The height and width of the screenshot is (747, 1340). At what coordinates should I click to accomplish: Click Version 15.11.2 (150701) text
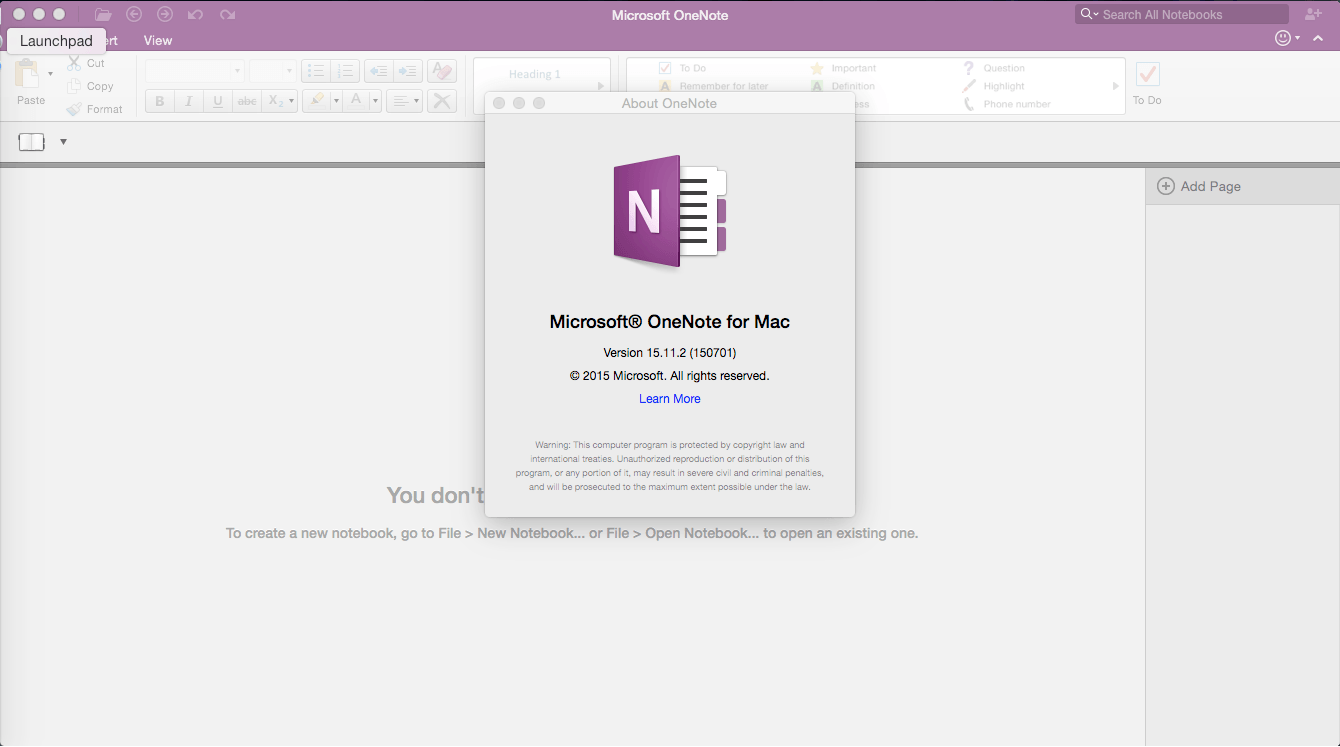(670, 353)
